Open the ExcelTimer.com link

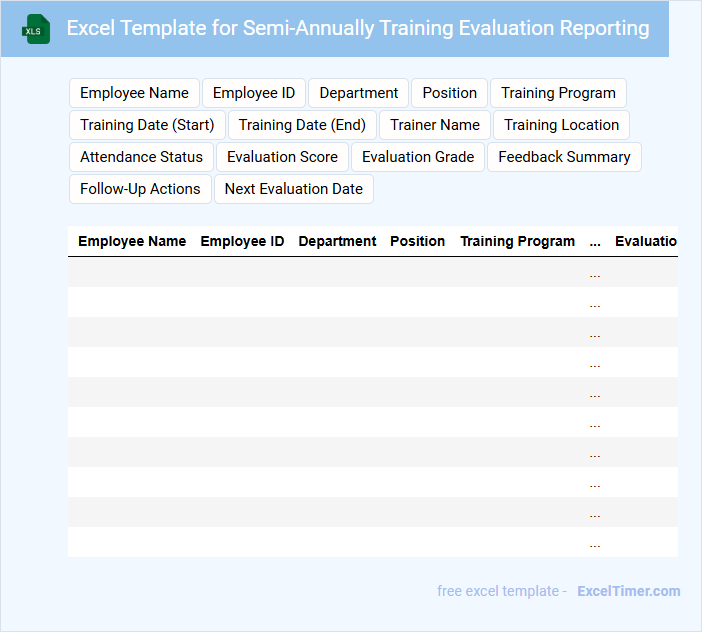628,591
